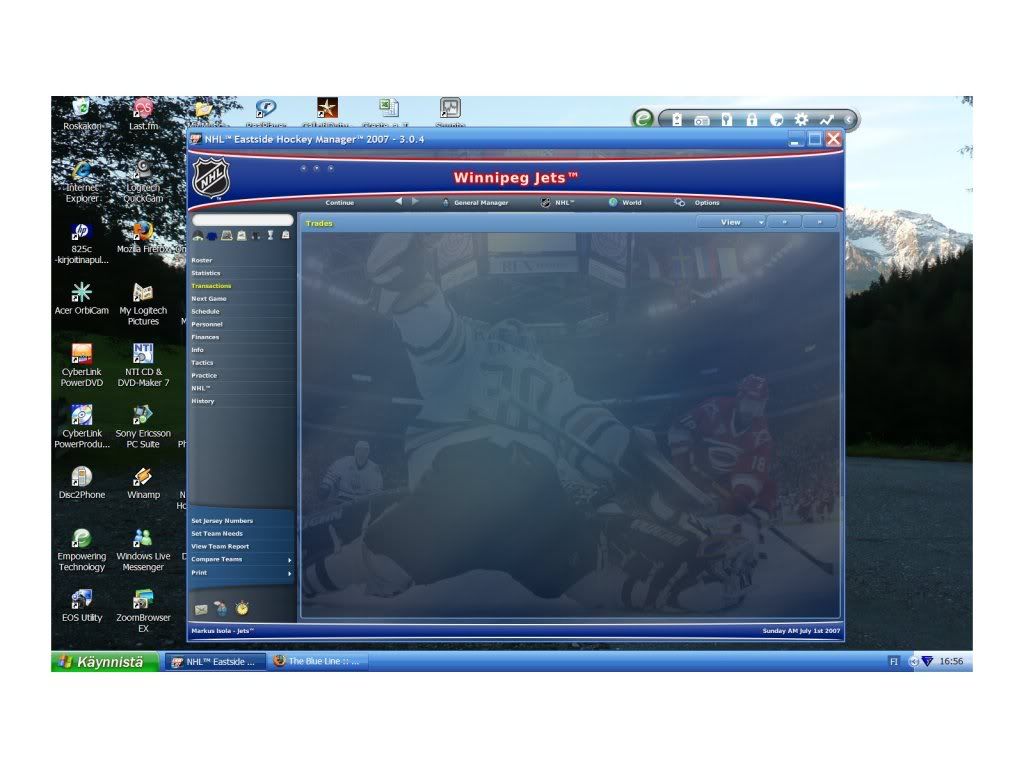The height and width of the screenshot is (768, 1024).
Task: Open the View dropdown in Trades panel
Action: pyautogui.click(x=731, y=222)
